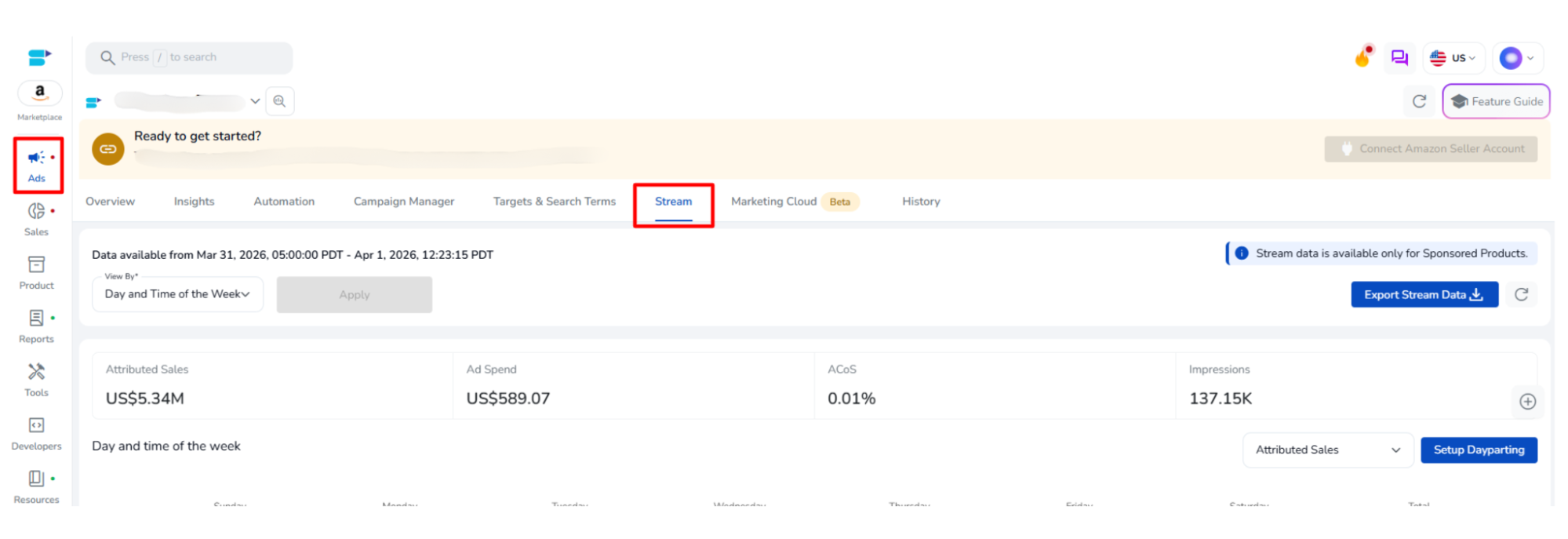Switch to the Campaign Manager tab
Screen dimensions: 1568x539
(x=403, y=202)
